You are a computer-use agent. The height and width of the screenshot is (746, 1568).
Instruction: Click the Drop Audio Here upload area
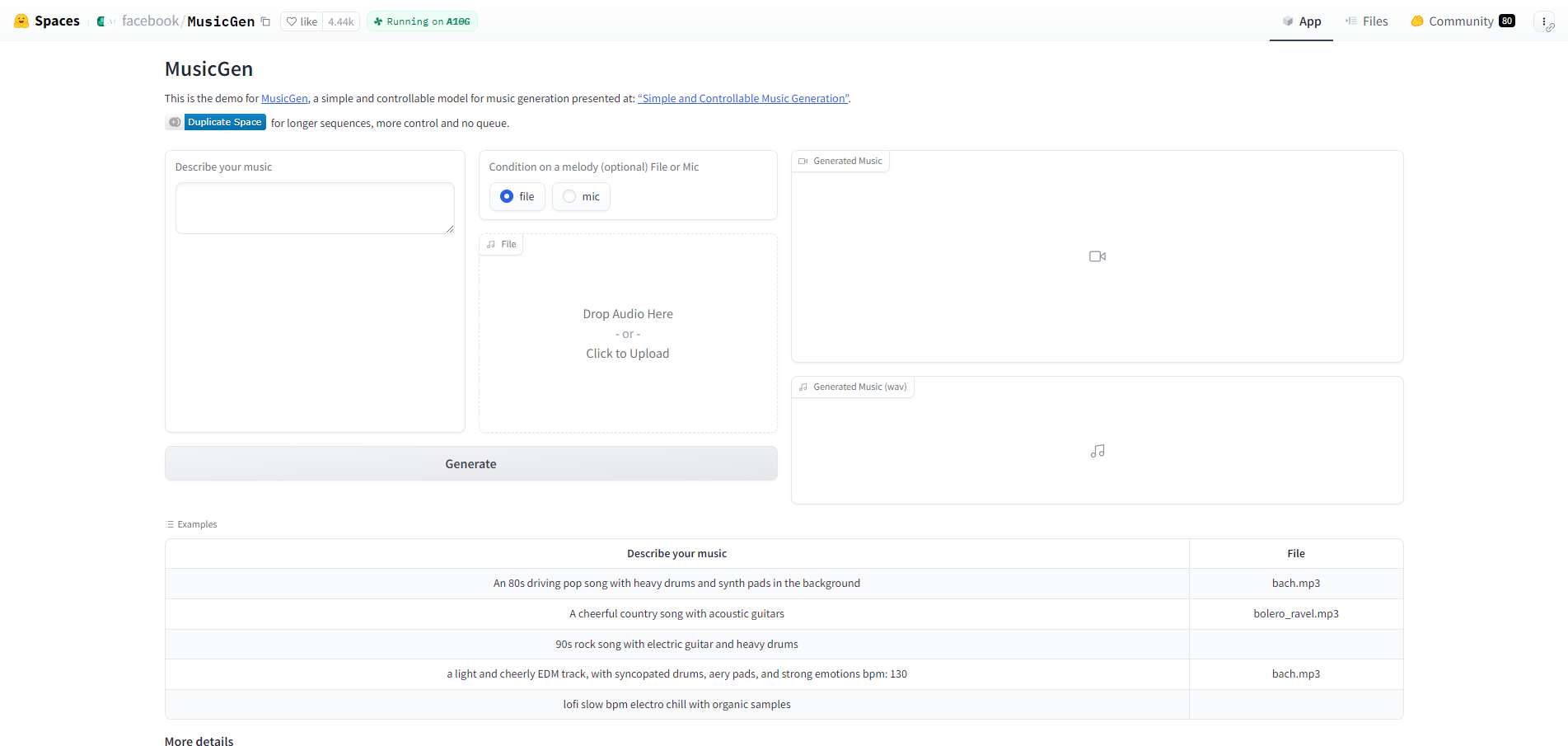(x=628, y=334)
